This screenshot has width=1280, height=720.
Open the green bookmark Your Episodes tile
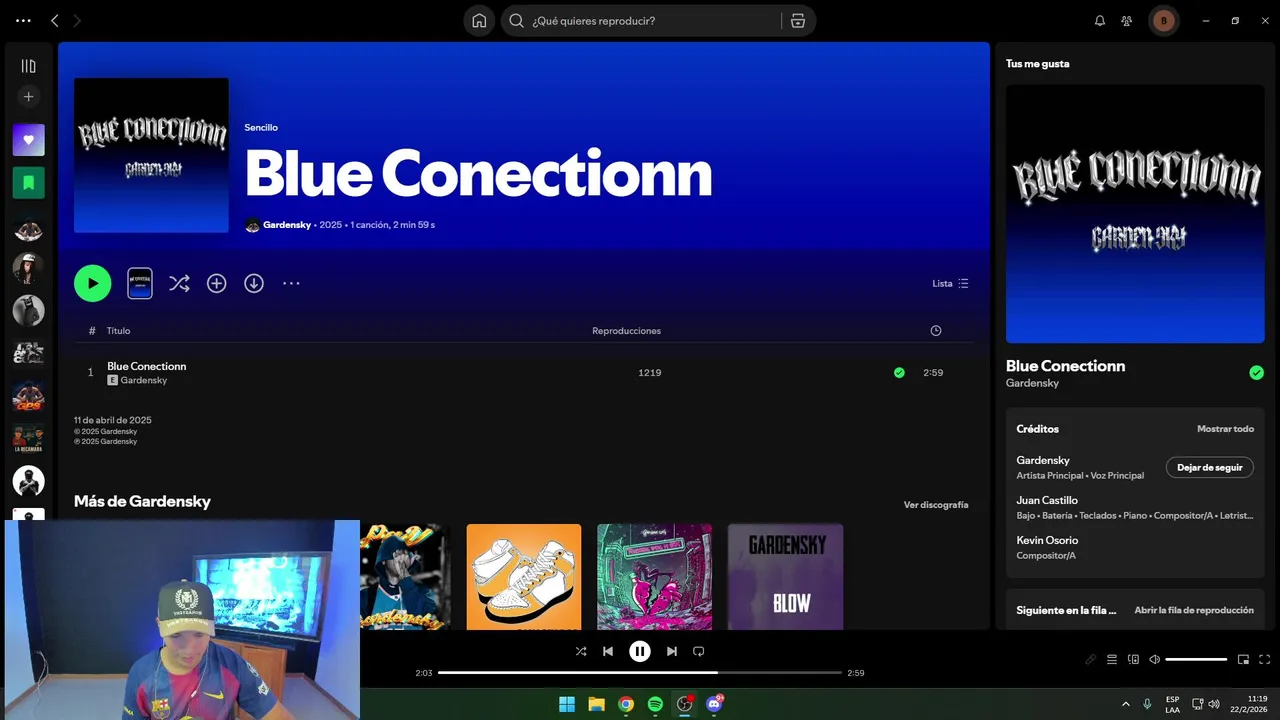(x=28, y=183)
